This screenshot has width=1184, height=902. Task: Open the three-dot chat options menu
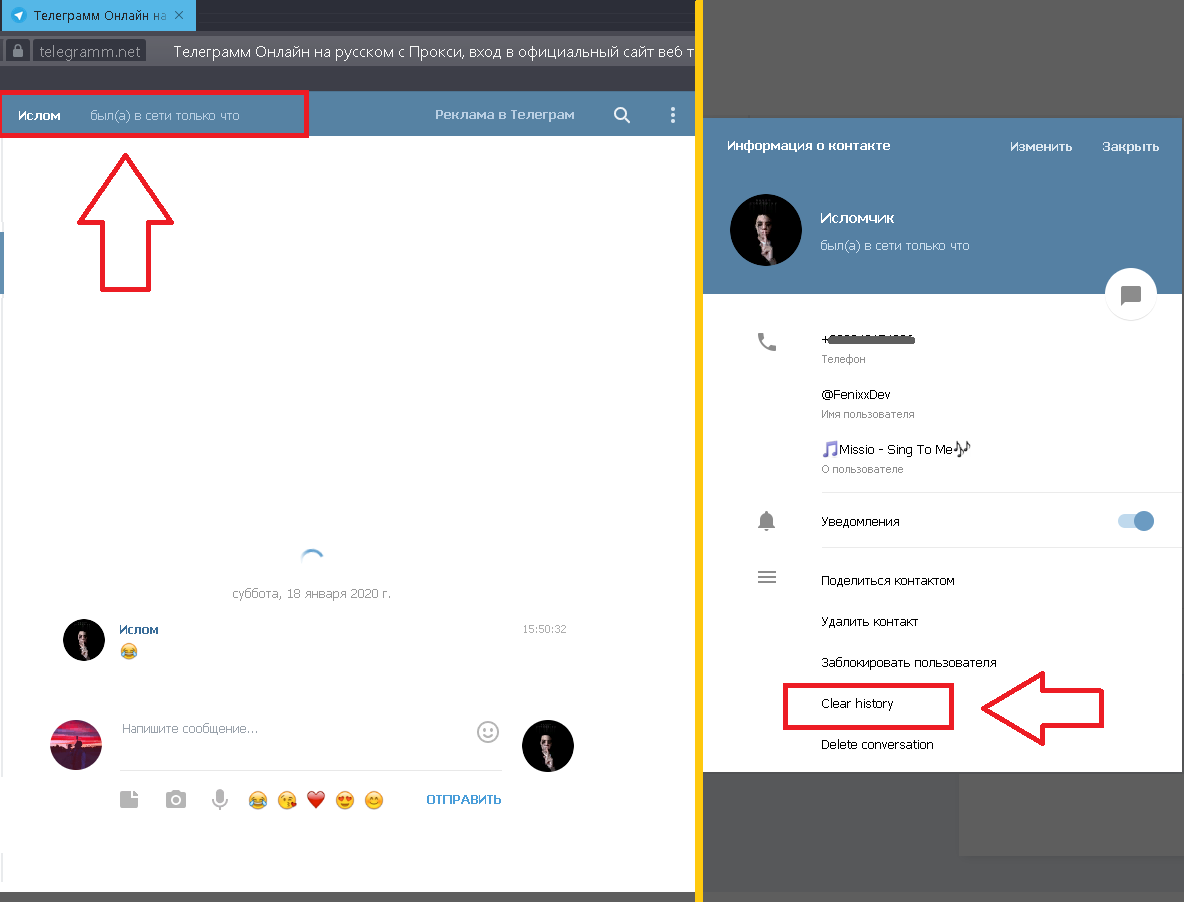[673, 115]
